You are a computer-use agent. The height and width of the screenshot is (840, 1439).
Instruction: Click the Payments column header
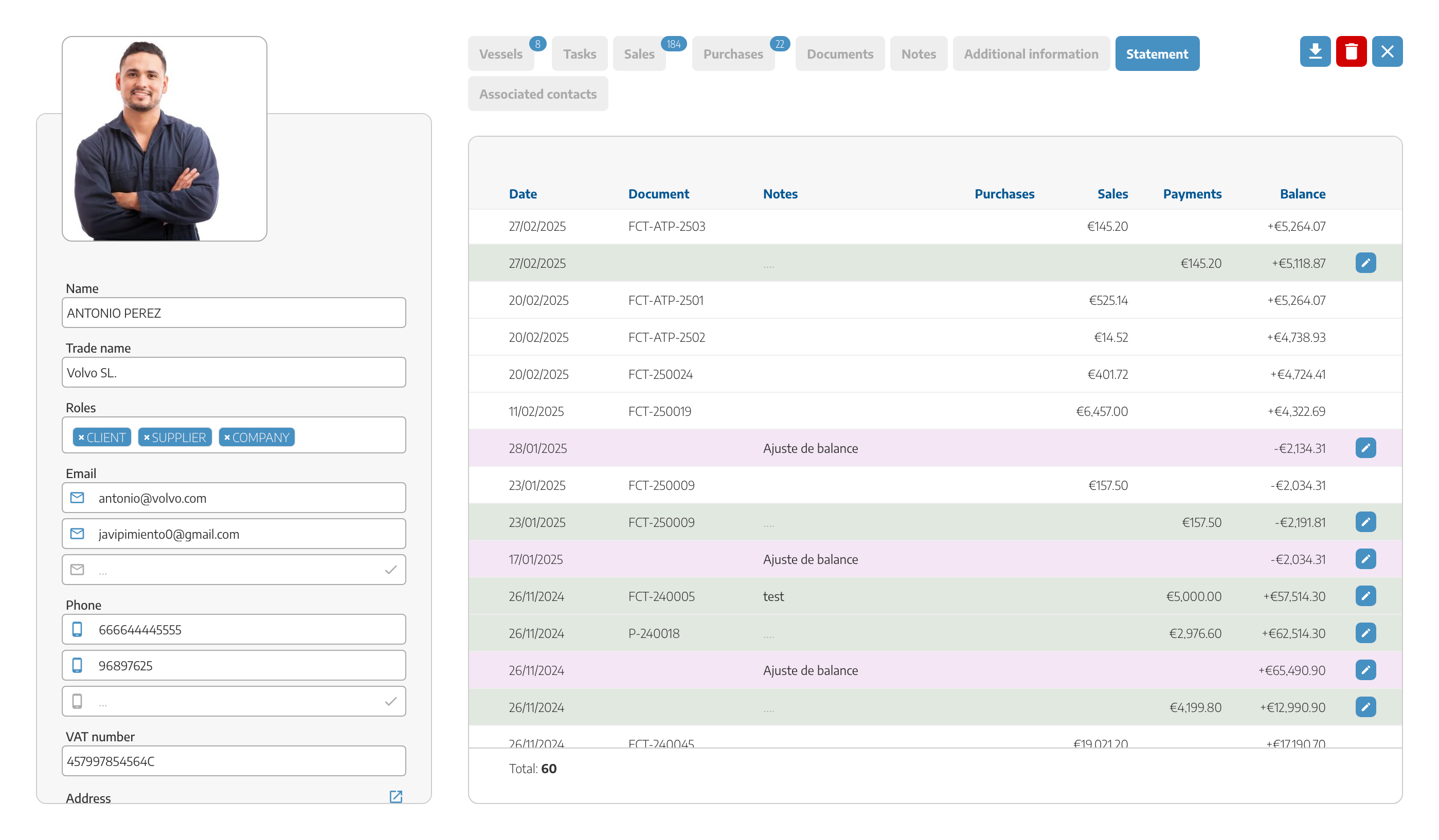pyautogui.click(x=1192, y=194)
